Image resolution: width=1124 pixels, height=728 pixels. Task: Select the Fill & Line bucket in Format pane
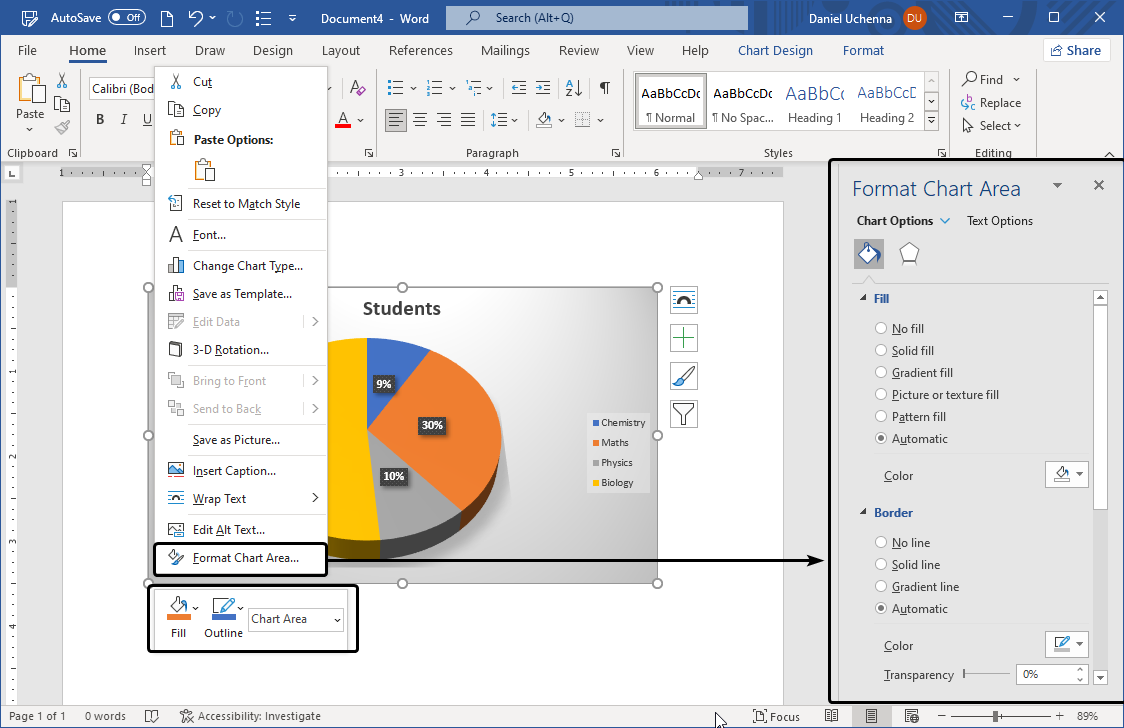[869, 254]
